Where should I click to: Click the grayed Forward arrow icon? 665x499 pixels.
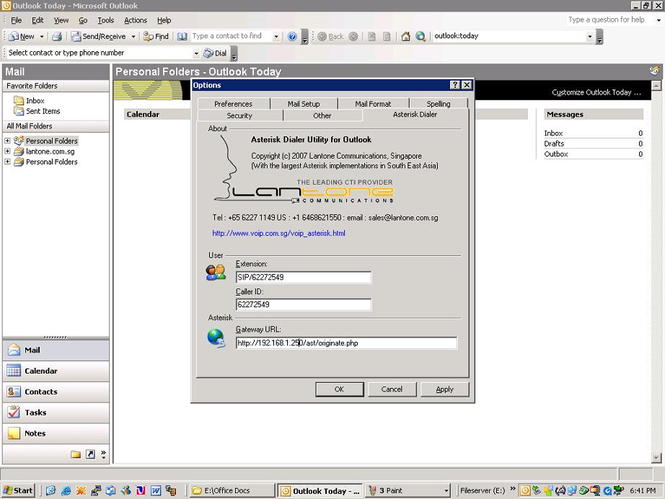(353, 36)
